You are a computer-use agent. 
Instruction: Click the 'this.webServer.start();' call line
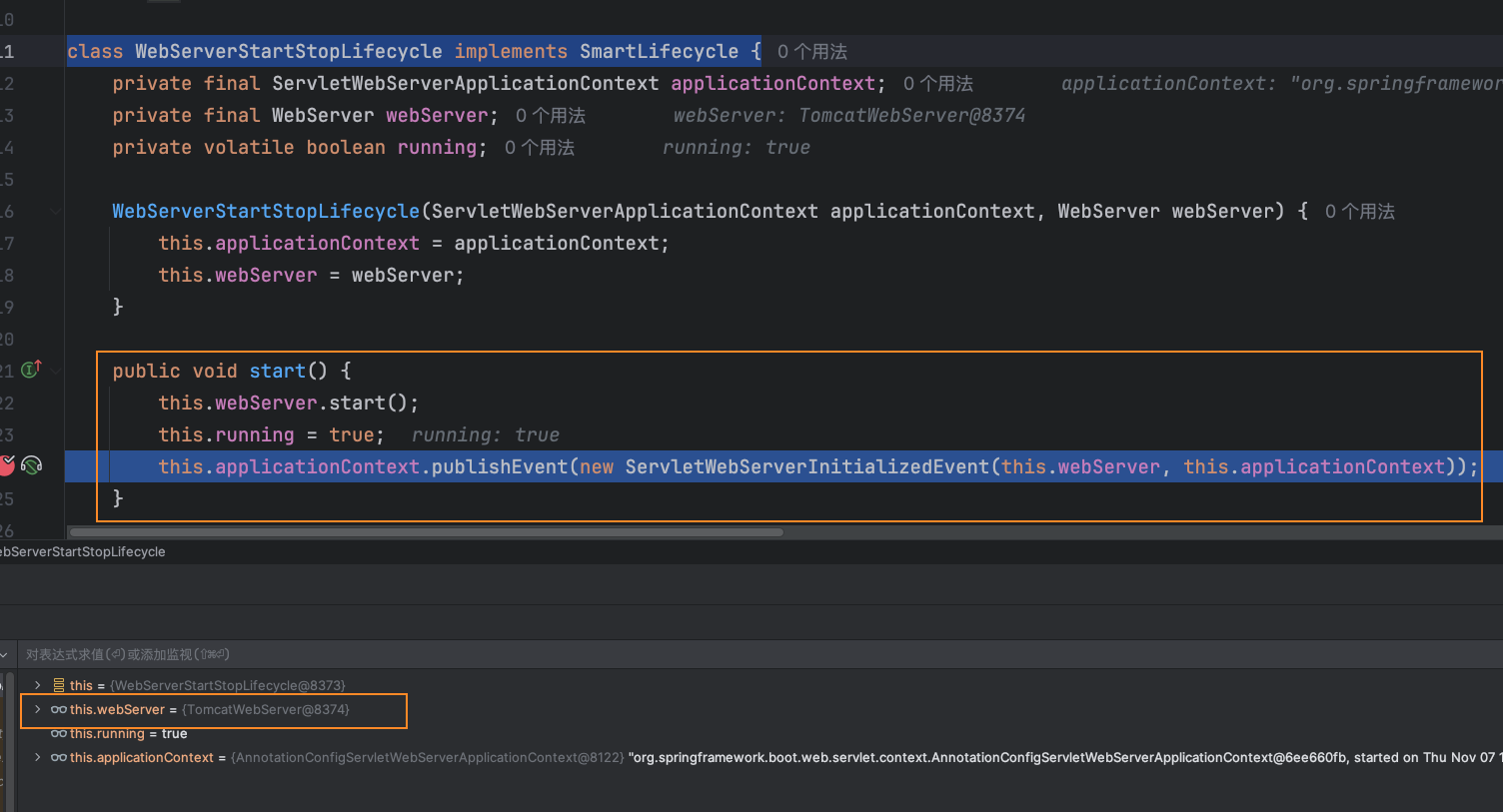[x=289, y=403]
